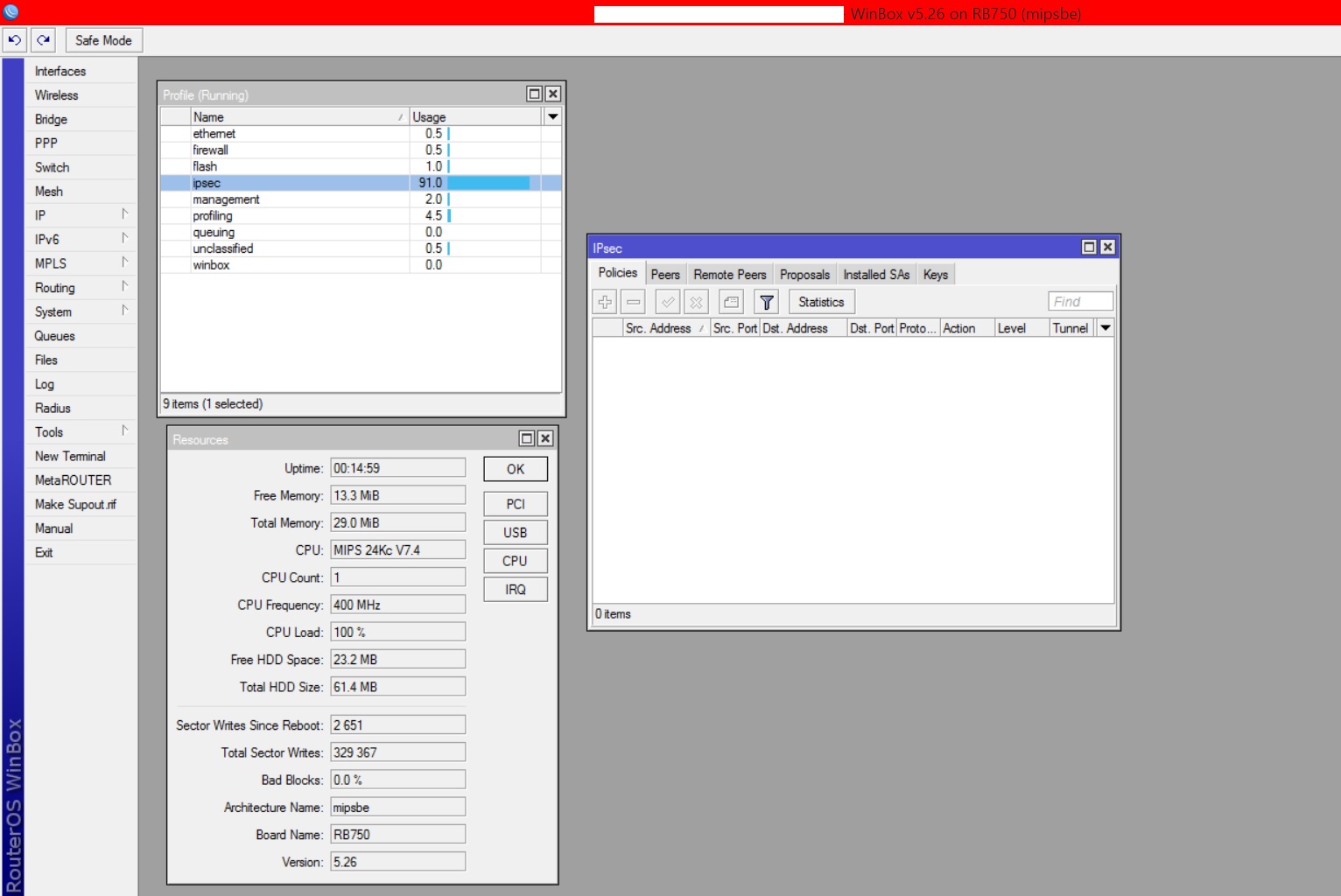1341x896 pixels.
Task: Open IPsec Statistics
Action: click(821, 302)
